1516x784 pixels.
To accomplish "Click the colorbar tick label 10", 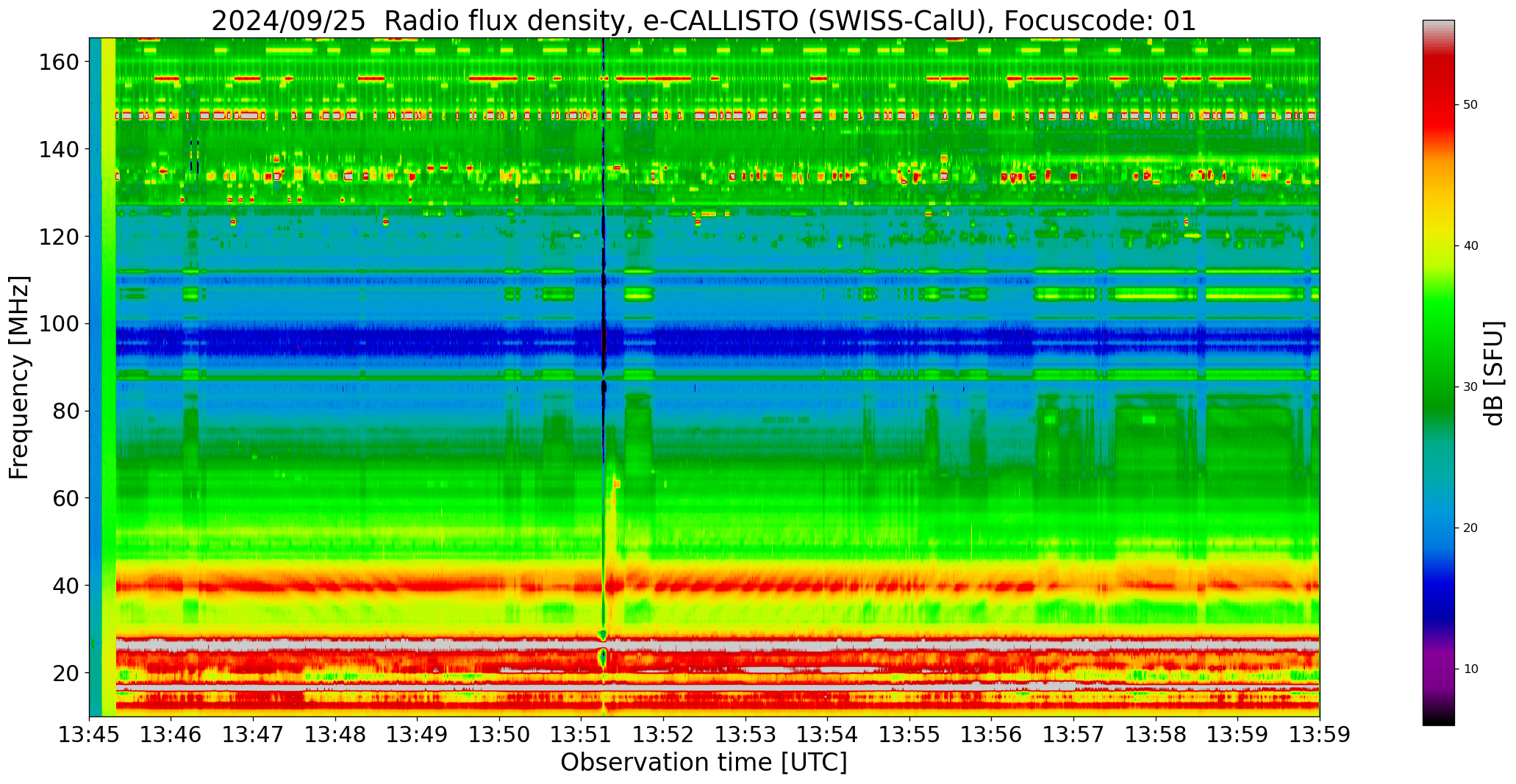I will tap(1470, 669).
